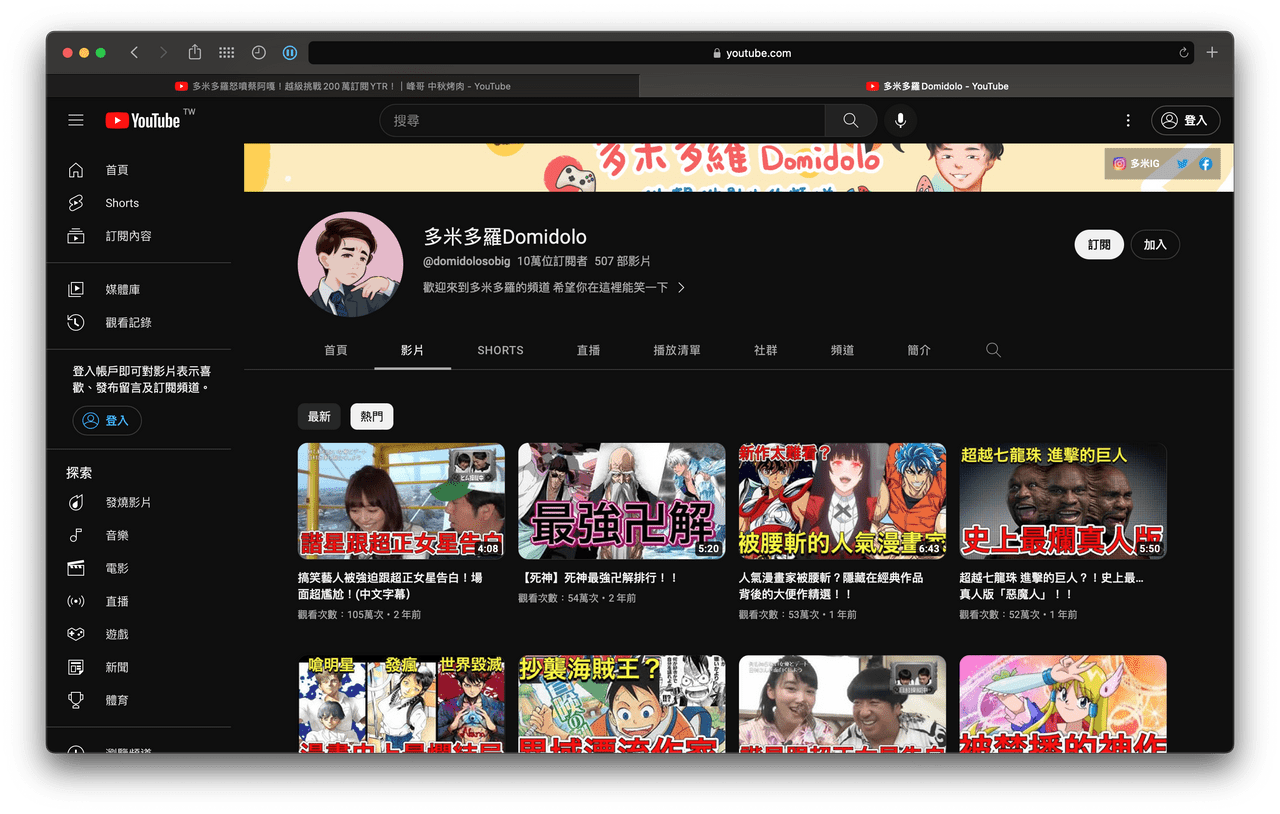
Task: Switch to the channel 直播 tab
Action: pos(588,350)
